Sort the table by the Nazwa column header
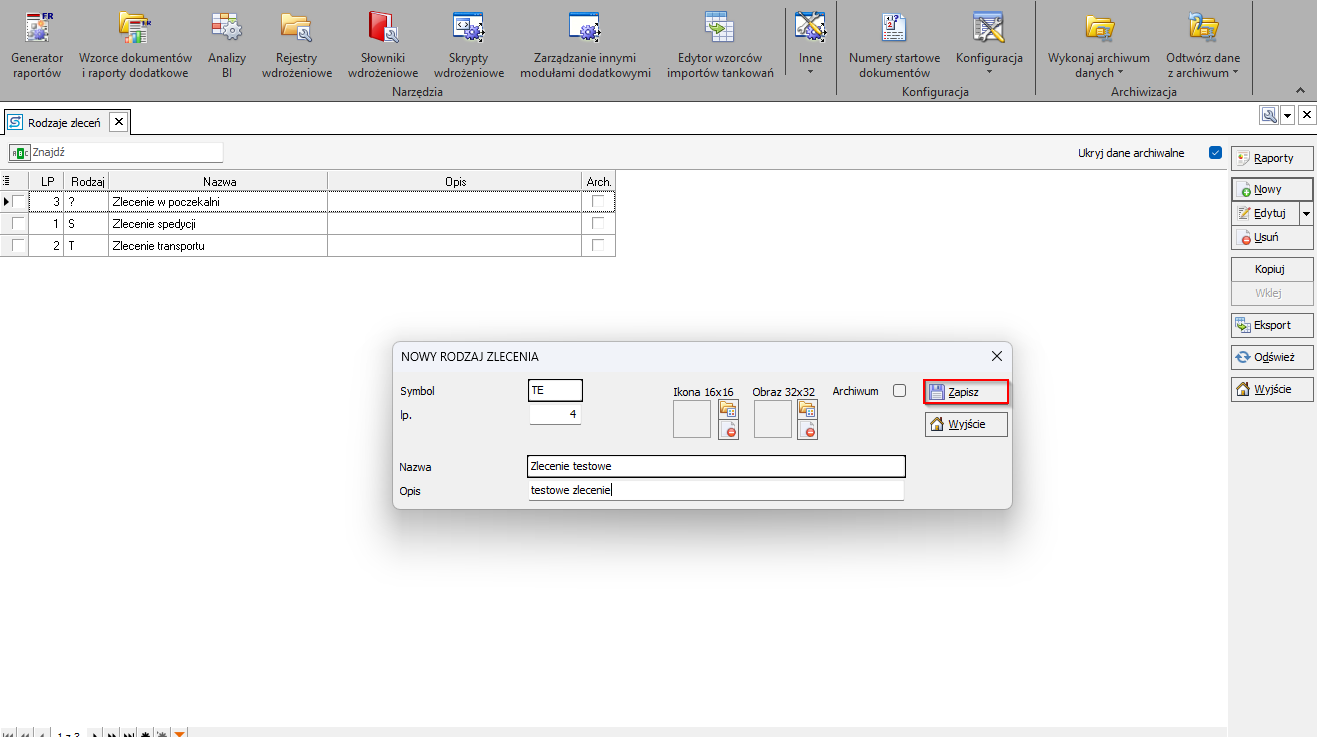Viewport: 1317px width, 737px height. pos(218,182)
